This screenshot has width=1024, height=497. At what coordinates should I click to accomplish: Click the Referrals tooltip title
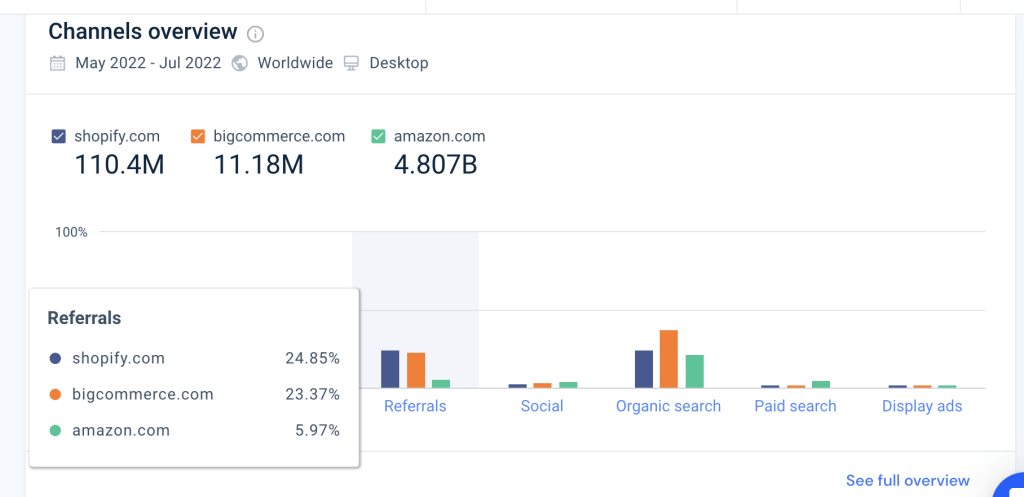tap(84, 318)
